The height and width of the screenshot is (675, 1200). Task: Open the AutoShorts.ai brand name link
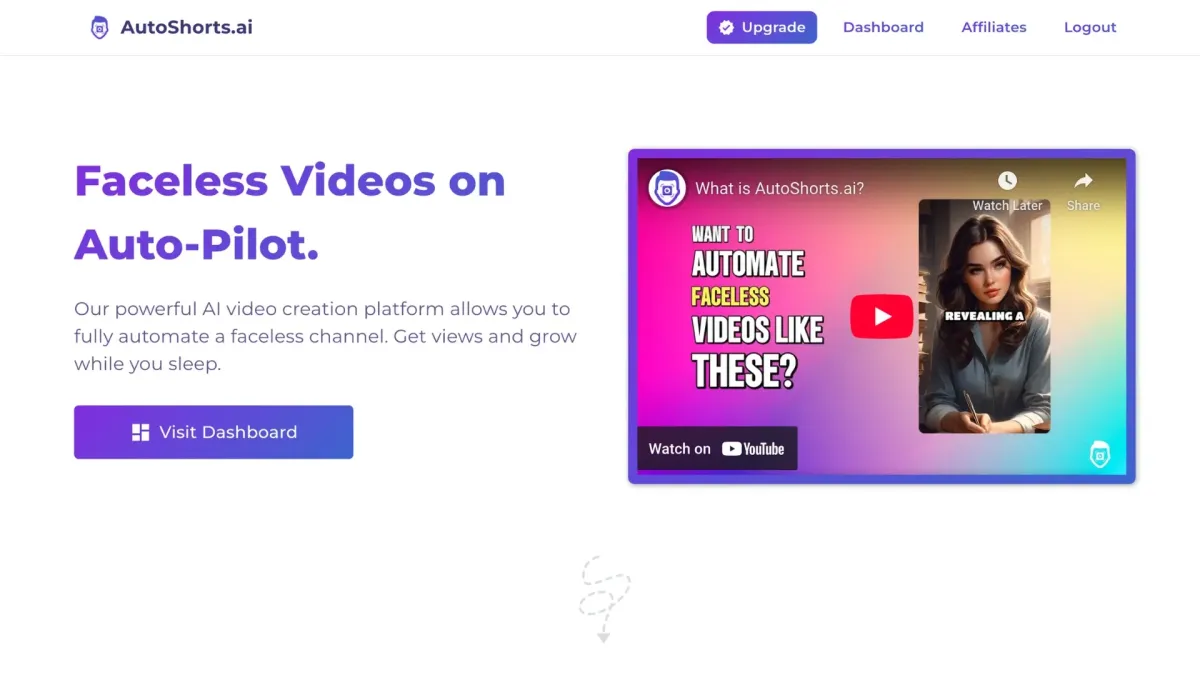(187, 28)
